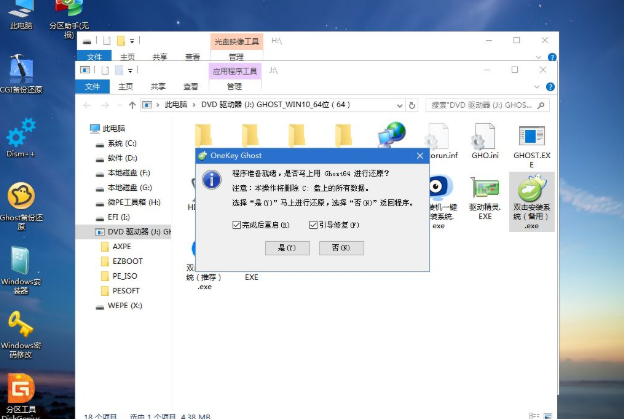Click the 光盘映像工具 ribbon header
This screenshot has height=419, width=624.
click(x=236, y=41)
